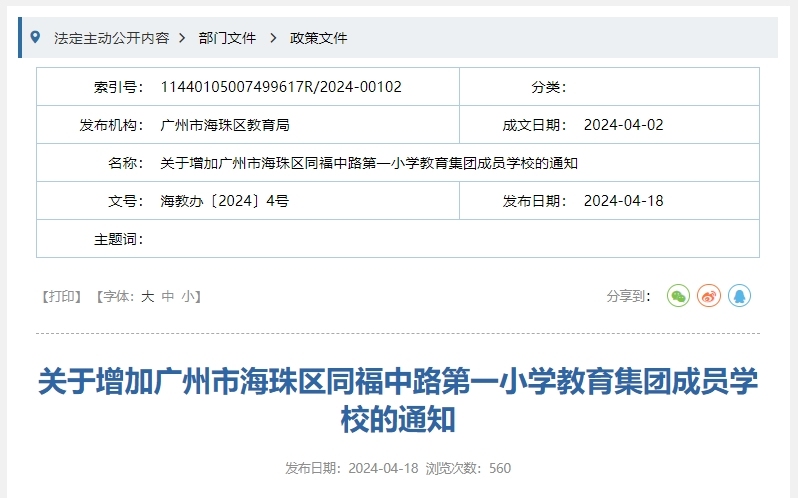Set font size to 中 (medium)

coord(168,296)
